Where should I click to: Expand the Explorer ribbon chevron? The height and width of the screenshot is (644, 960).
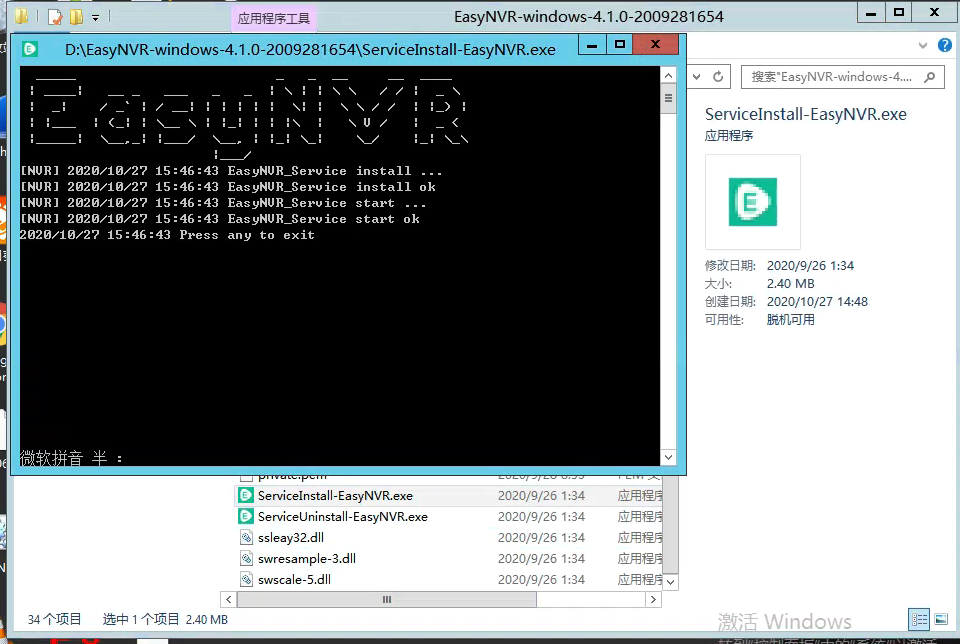click(923, 45)
